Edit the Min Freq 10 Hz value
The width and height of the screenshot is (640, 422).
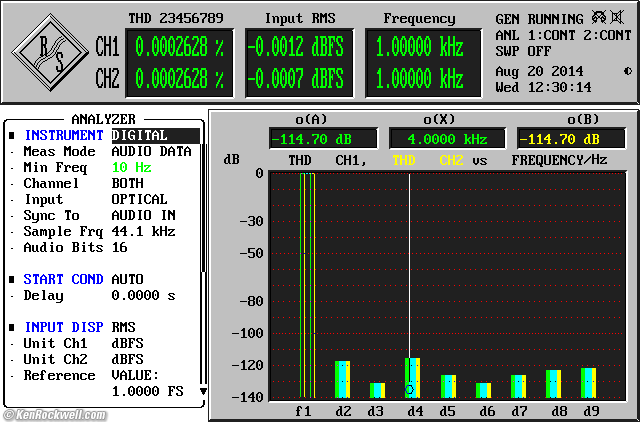(x=131, y=167)
